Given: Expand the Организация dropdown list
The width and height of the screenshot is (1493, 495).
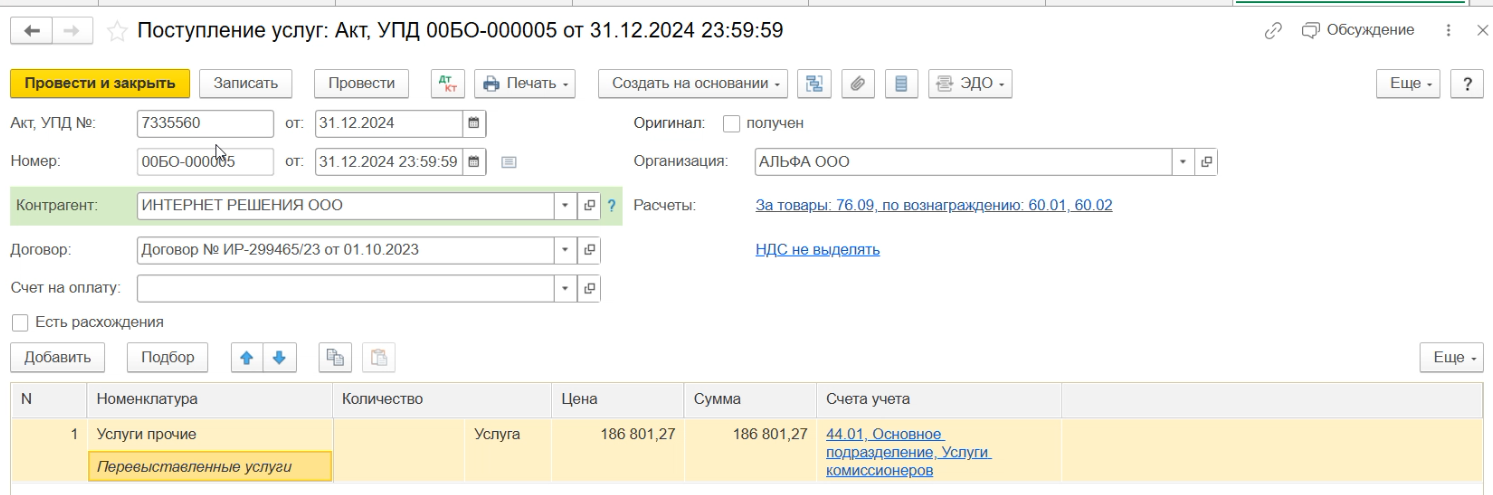Looking at the screenshot, I should tap(1184, 161).
